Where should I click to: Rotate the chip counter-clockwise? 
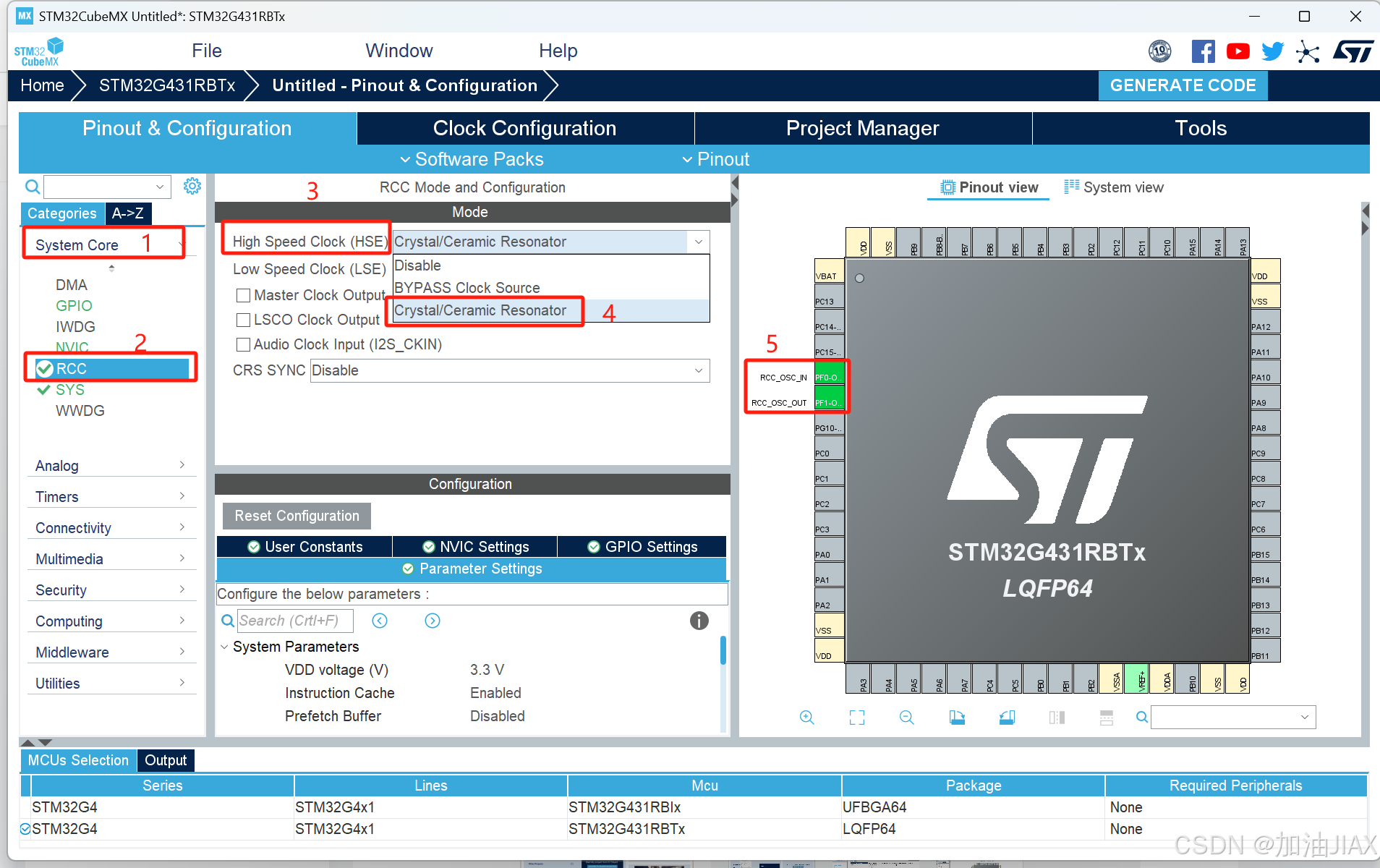pyautogui.click(x=1007, y=717)
